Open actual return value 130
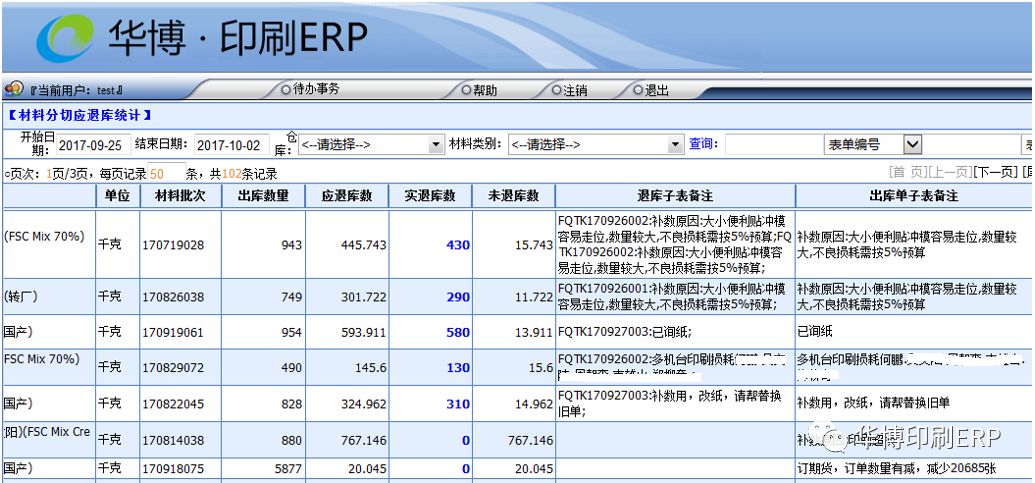 click(457, 368)
